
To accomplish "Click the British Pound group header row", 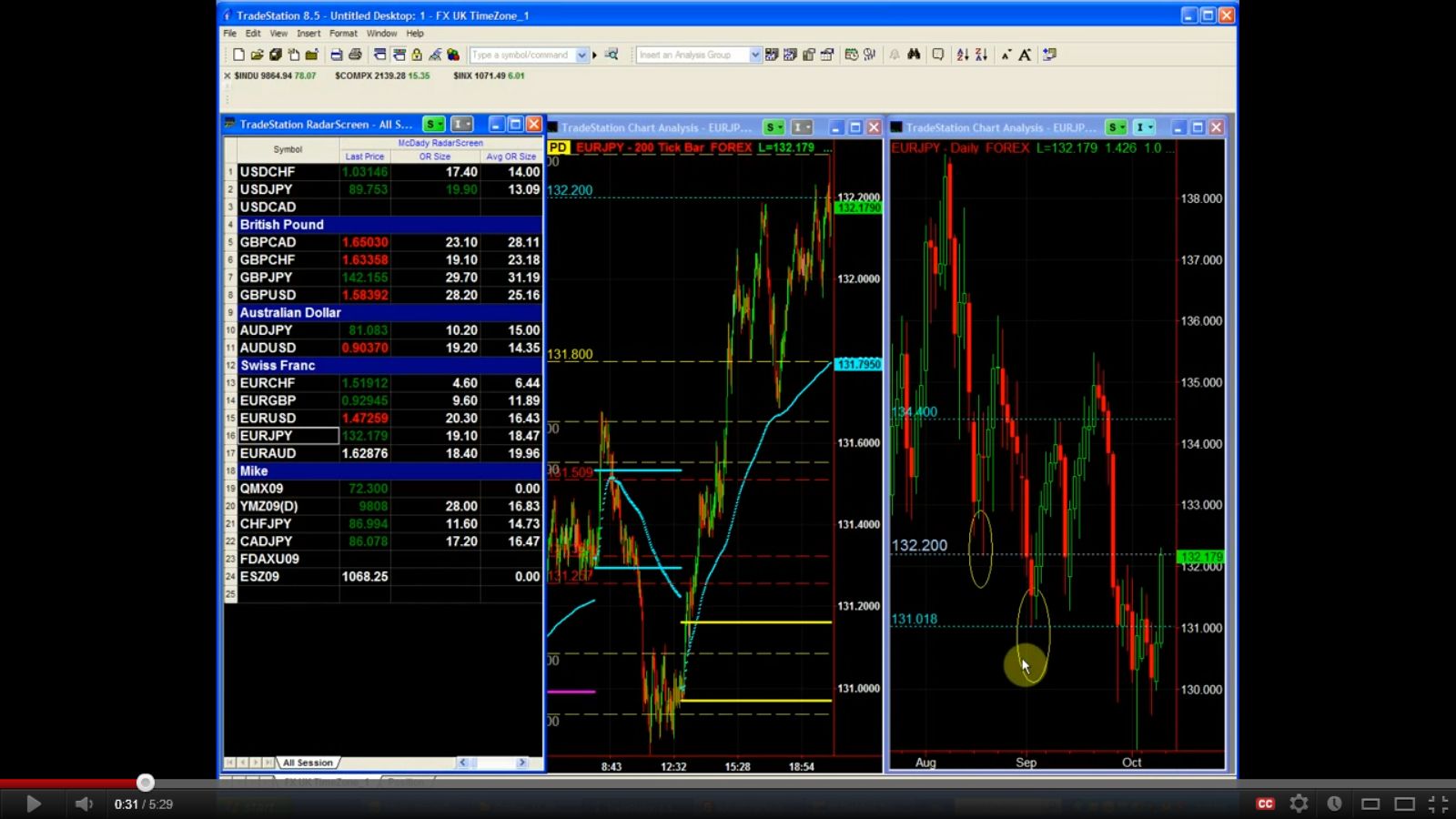I will tap(389, 225).
